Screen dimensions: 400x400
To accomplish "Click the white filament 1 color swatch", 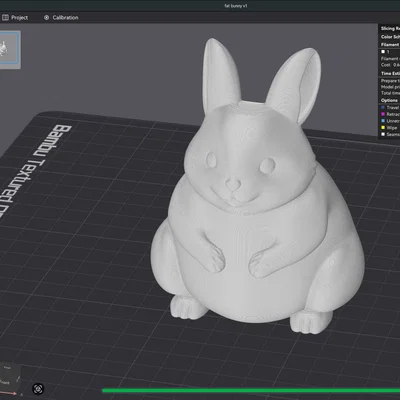I will tap(383, 52).
